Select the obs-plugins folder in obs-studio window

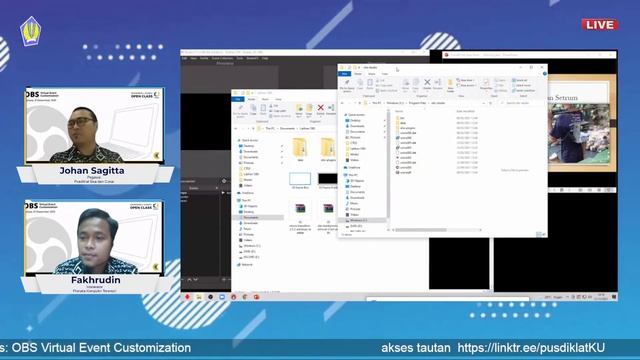pos(407,128)
